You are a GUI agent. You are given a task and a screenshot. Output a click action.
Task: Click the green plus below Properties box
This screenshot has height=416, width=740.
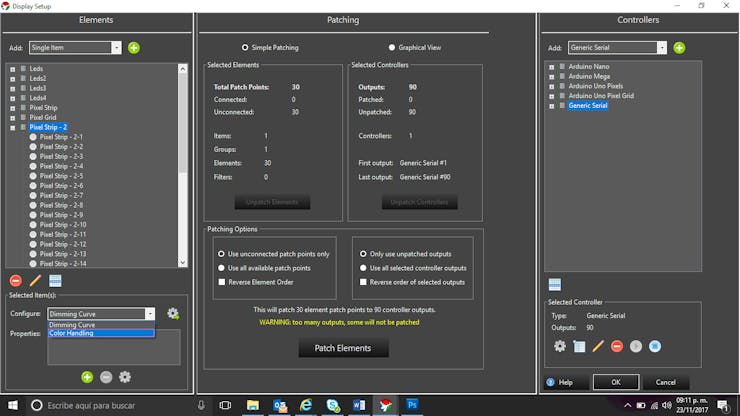[x=87, y=377]
